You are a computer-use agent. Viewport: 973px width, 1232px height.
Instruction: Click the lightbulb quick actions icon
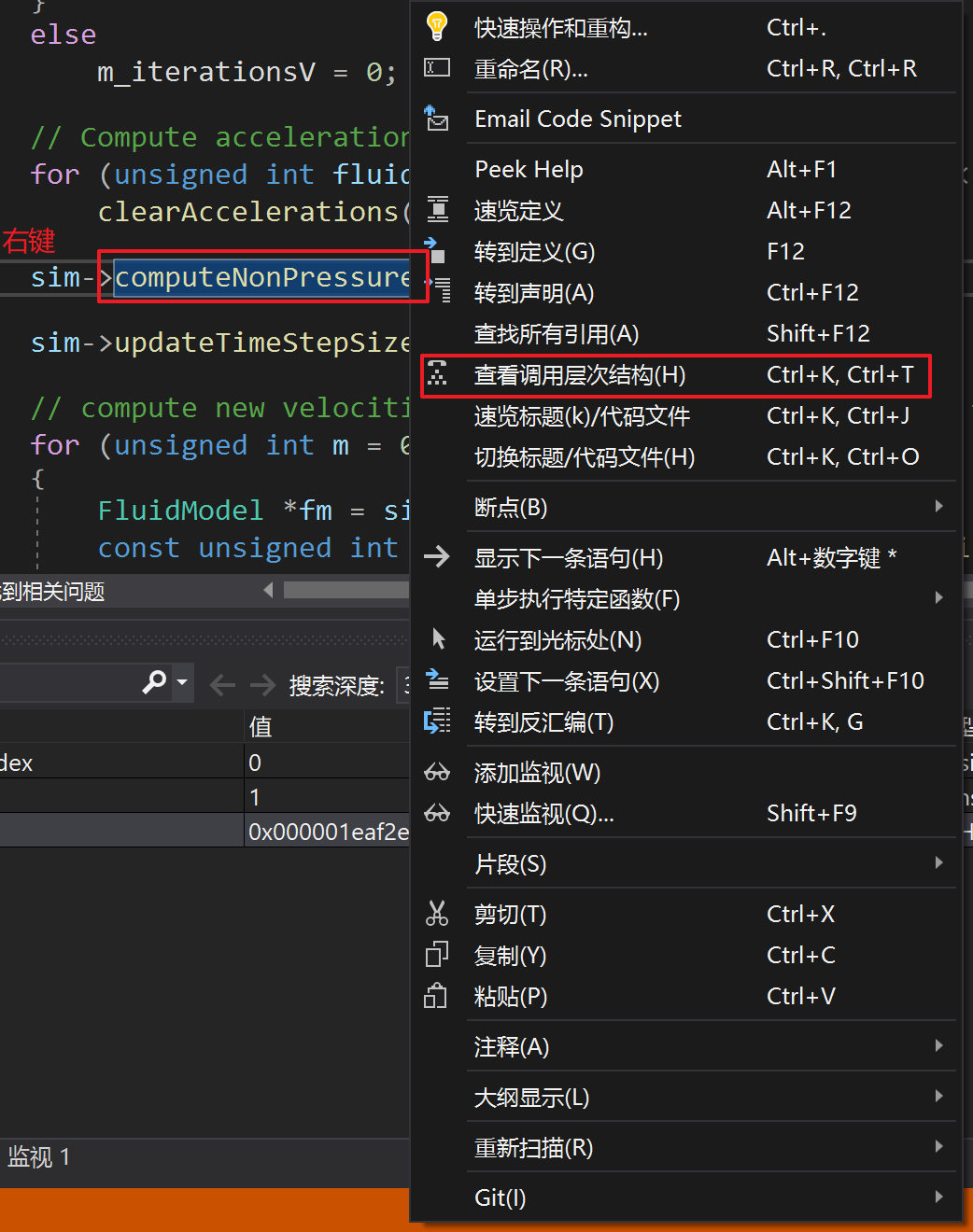437,26
